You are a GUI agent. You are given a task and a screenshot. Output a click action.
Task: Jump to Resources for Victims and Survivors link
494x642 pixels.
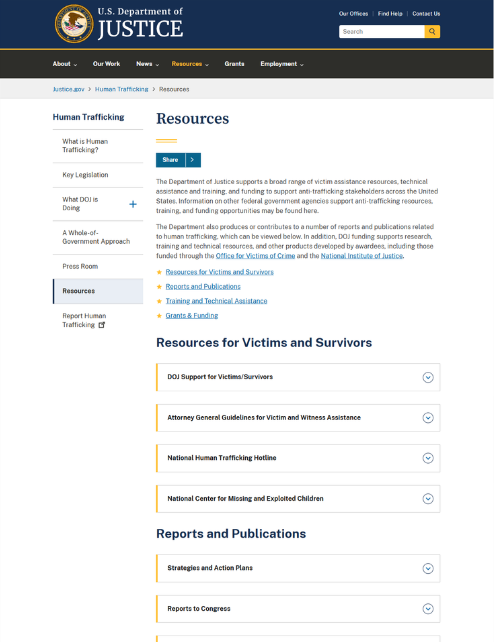pos(219,272)
